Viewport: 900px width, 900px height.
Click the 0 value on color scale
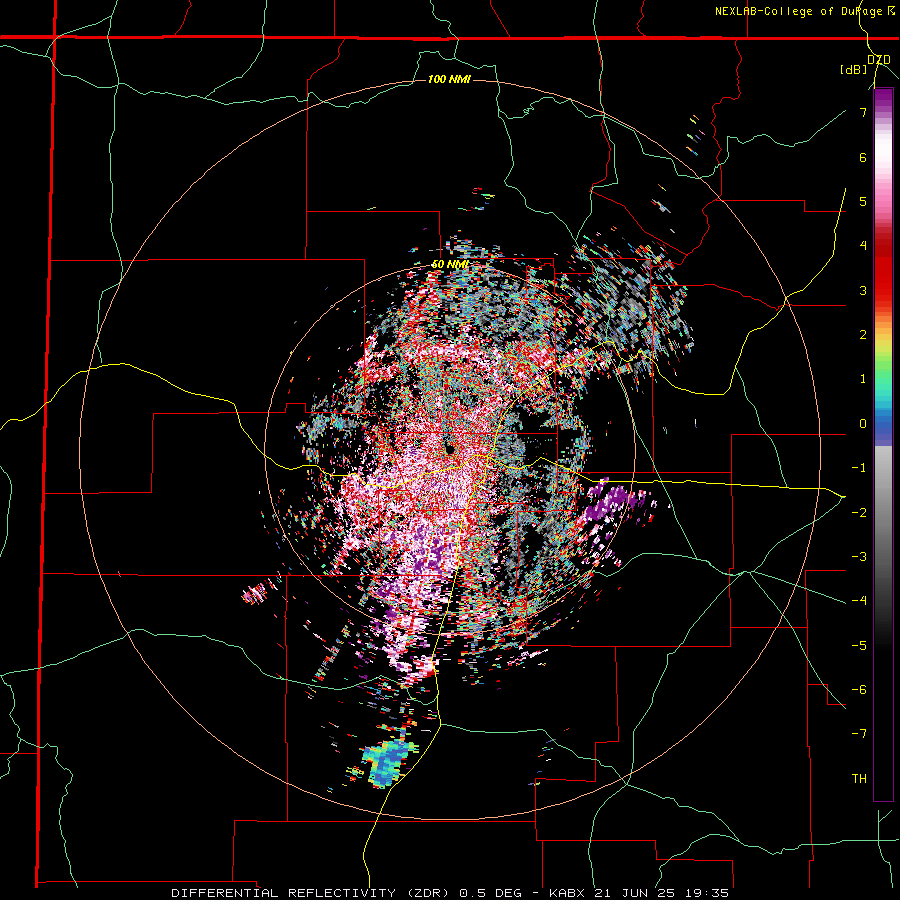[863, 424]
